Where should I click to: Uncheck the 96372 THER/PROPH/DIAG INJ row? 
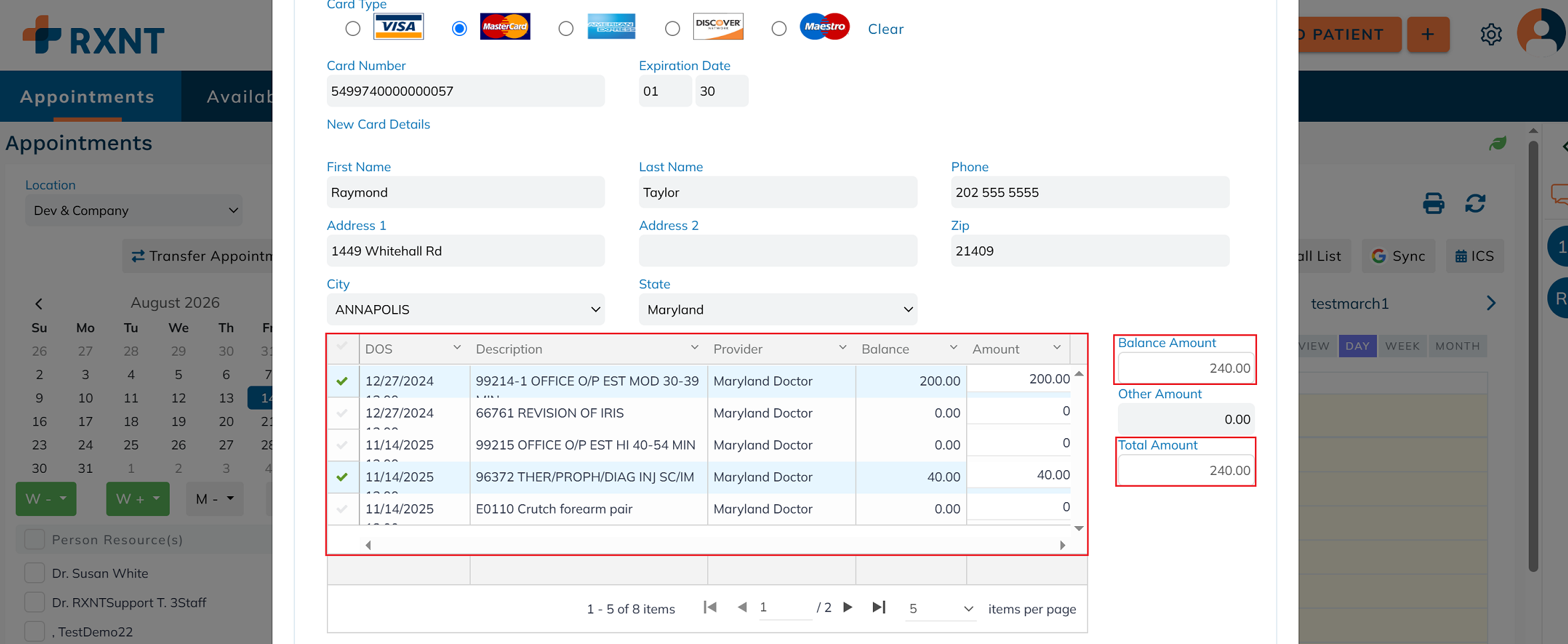coord(342,477)
